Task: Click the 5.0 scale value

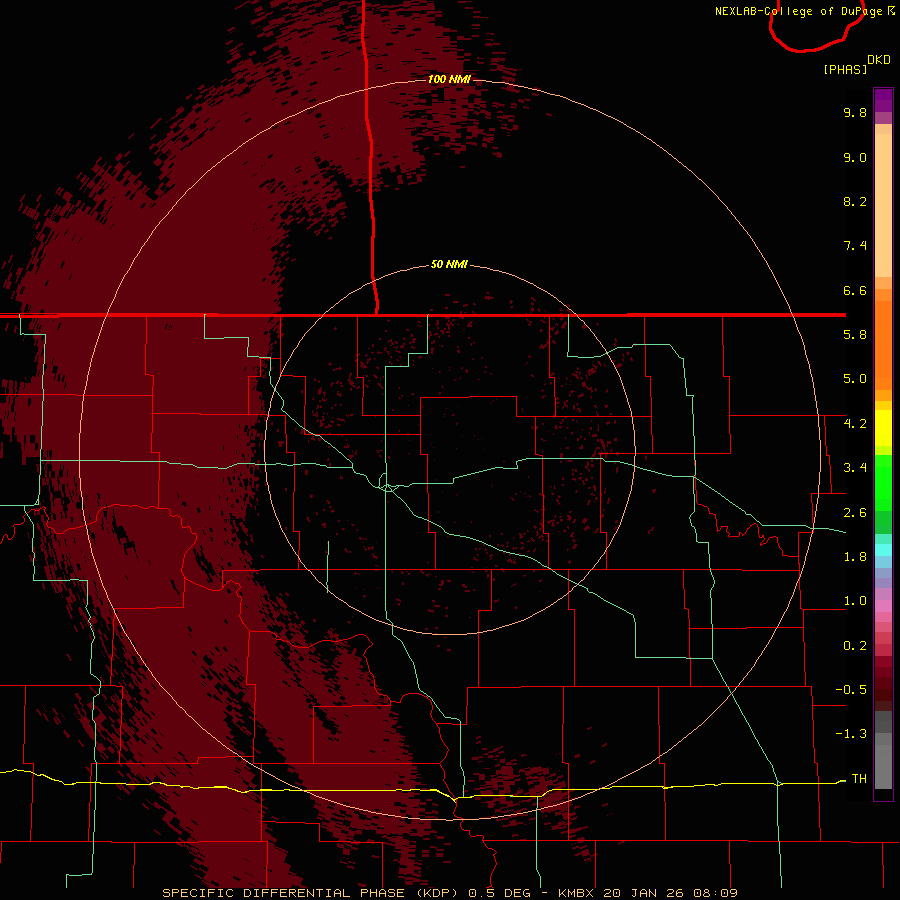Action: [x=855, y=379]
